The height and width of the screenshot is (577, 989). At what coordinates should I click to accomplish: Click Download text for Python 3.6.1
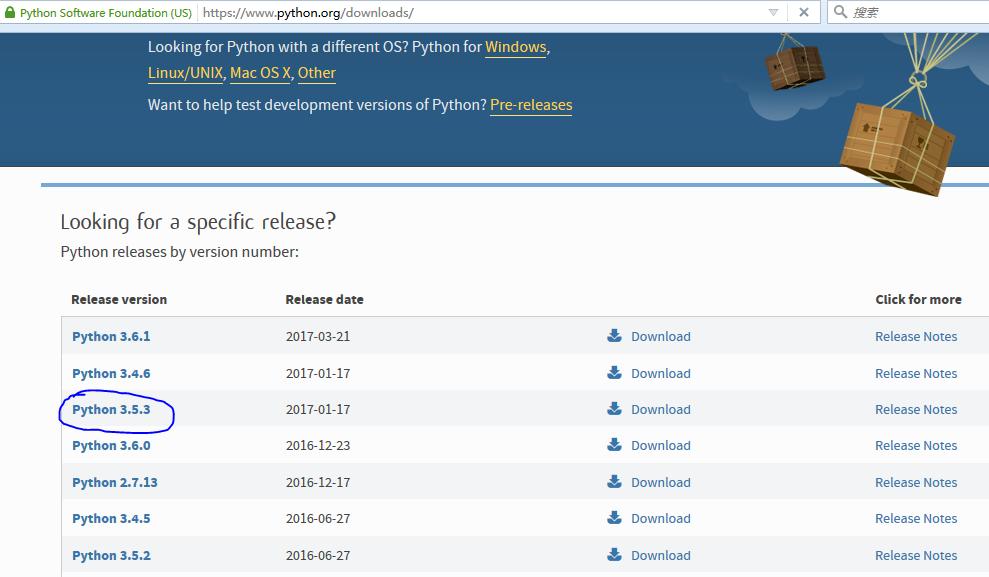(661, 337)
